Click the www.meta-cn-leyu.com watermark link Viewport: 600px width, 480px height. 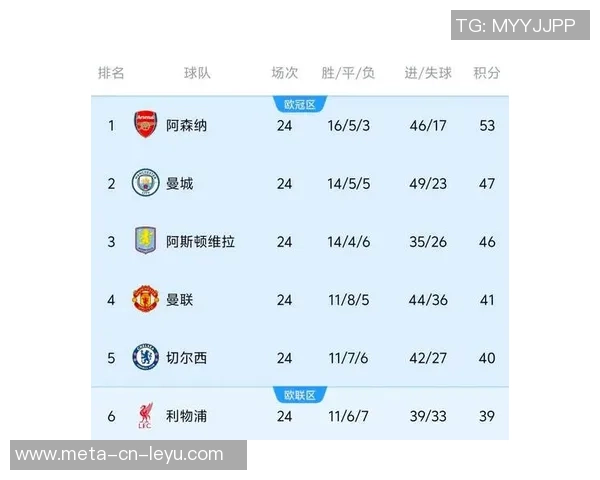tap(120, 455)
